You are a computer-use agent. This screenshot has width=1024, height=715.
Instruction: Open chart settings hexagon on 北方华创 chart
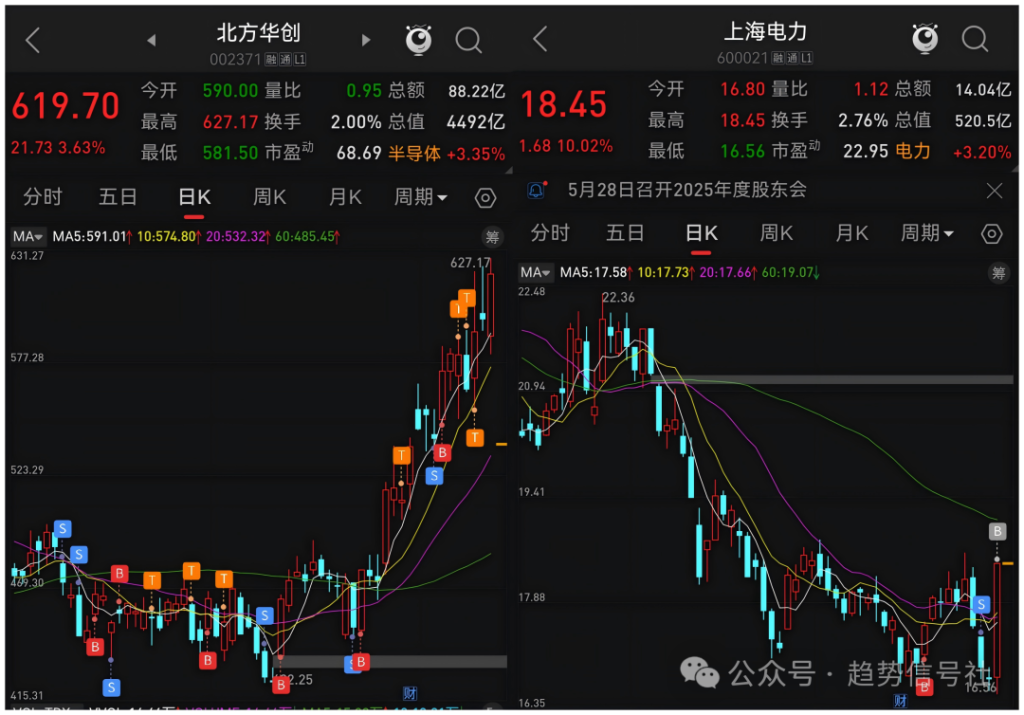[x=485, y=198]
